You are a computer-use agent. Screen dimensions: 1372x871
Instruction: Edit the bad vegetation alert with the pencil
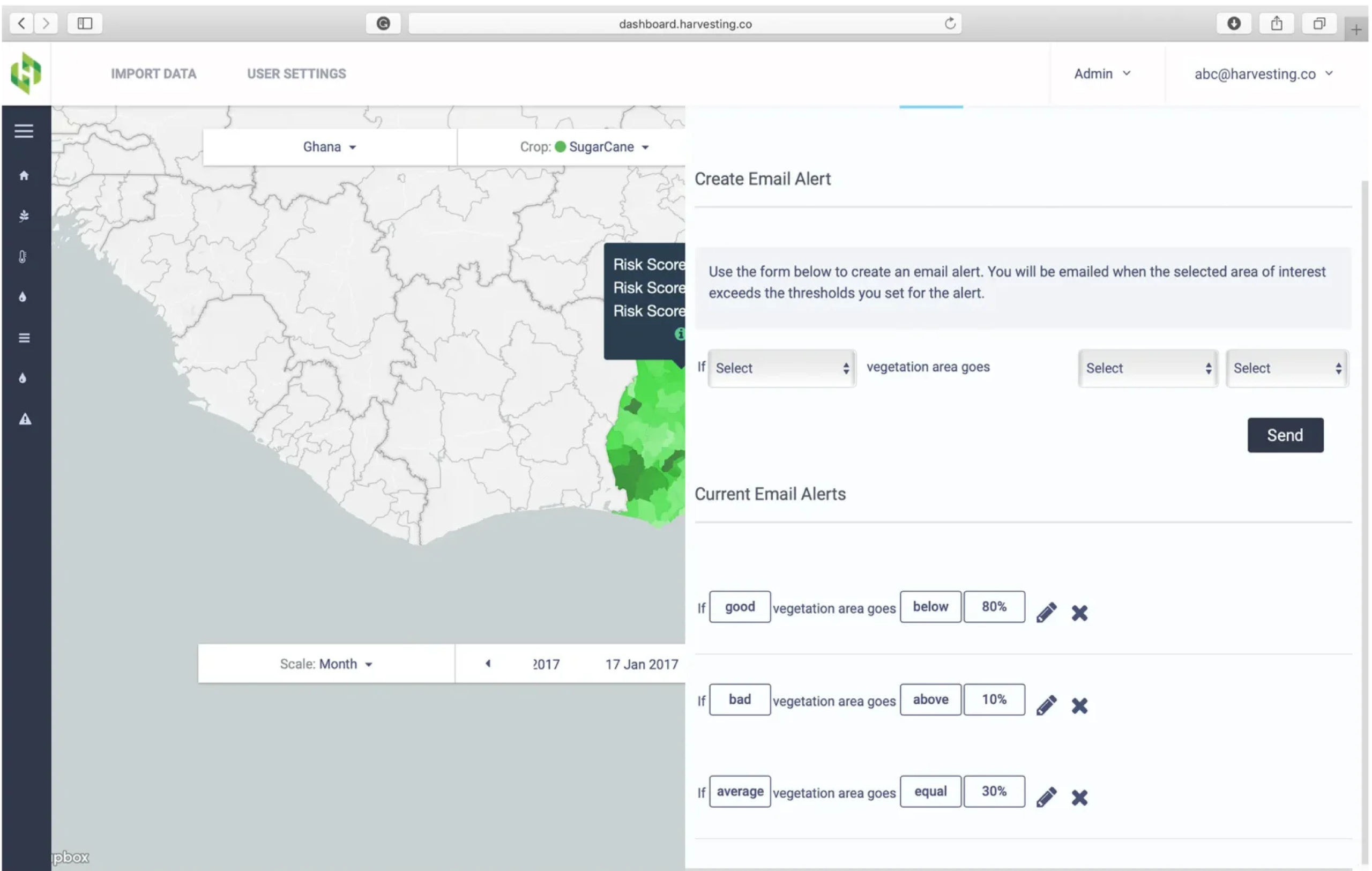(1046, 705)
